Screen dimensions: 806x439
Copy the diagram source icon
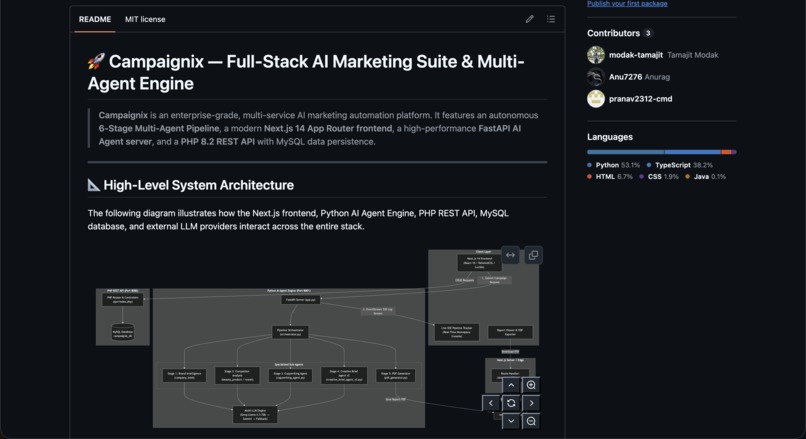[x=533, y=255]
